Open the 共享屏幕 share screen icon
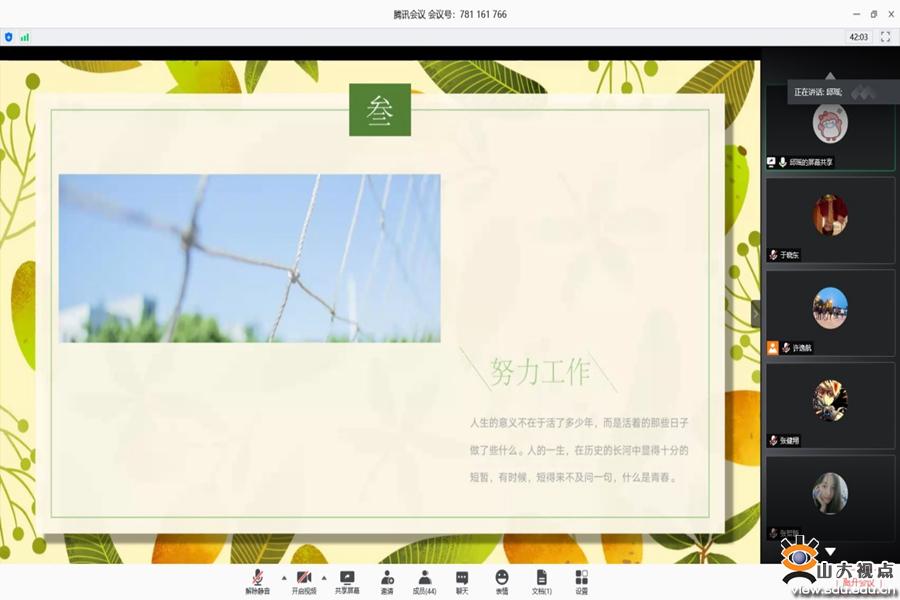Viewport: 900px width, 600px height. [347, 580]
